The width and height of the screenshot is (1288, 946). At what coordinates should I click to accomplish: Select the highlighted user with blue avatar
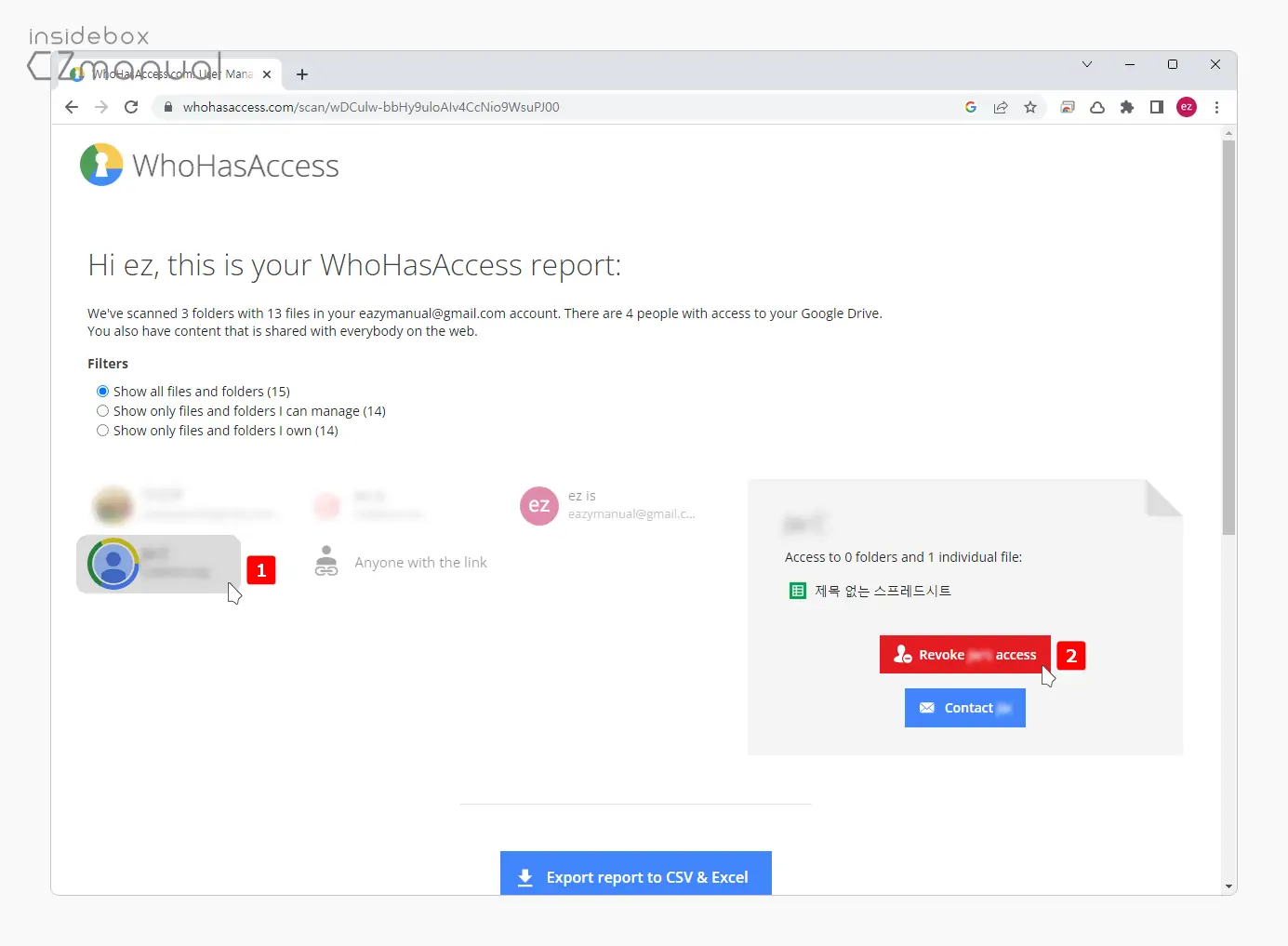(158, 564)
